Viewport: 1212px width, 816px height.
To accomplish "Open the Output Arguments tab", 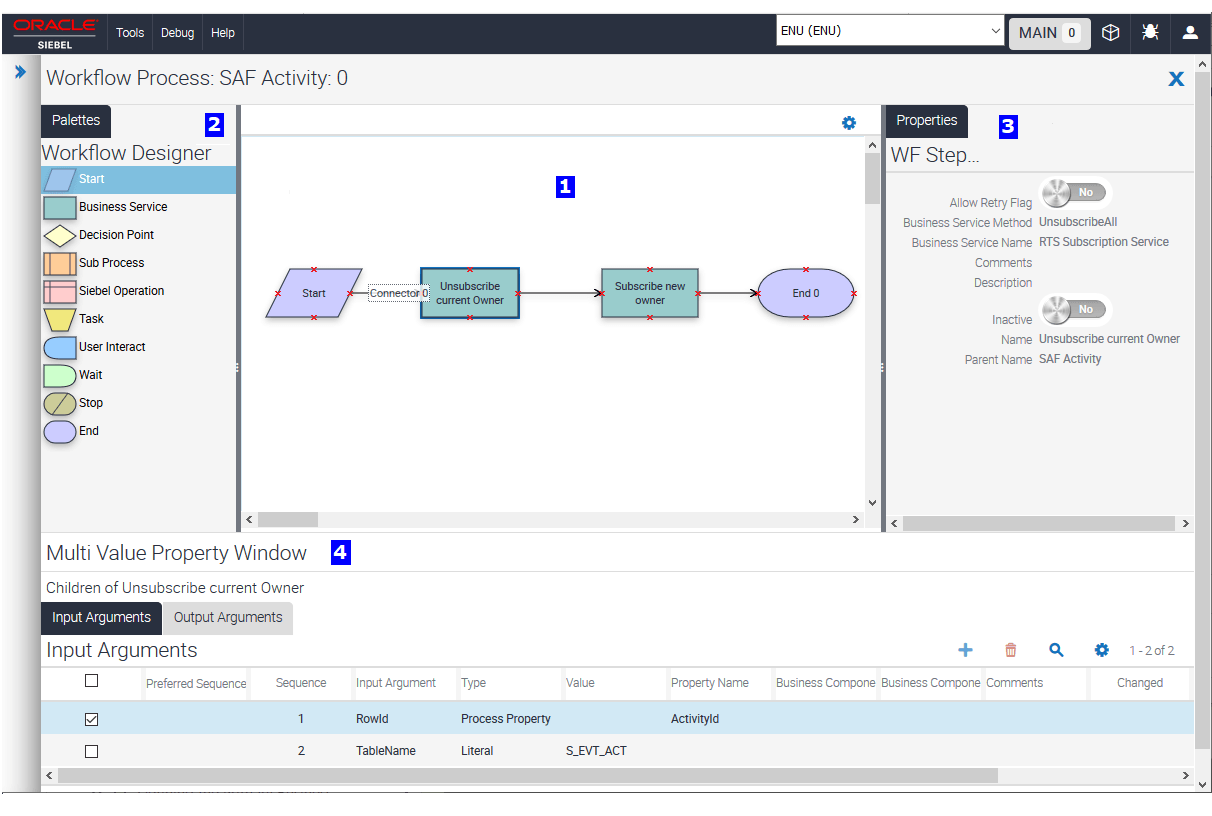I will coord(228,617).
